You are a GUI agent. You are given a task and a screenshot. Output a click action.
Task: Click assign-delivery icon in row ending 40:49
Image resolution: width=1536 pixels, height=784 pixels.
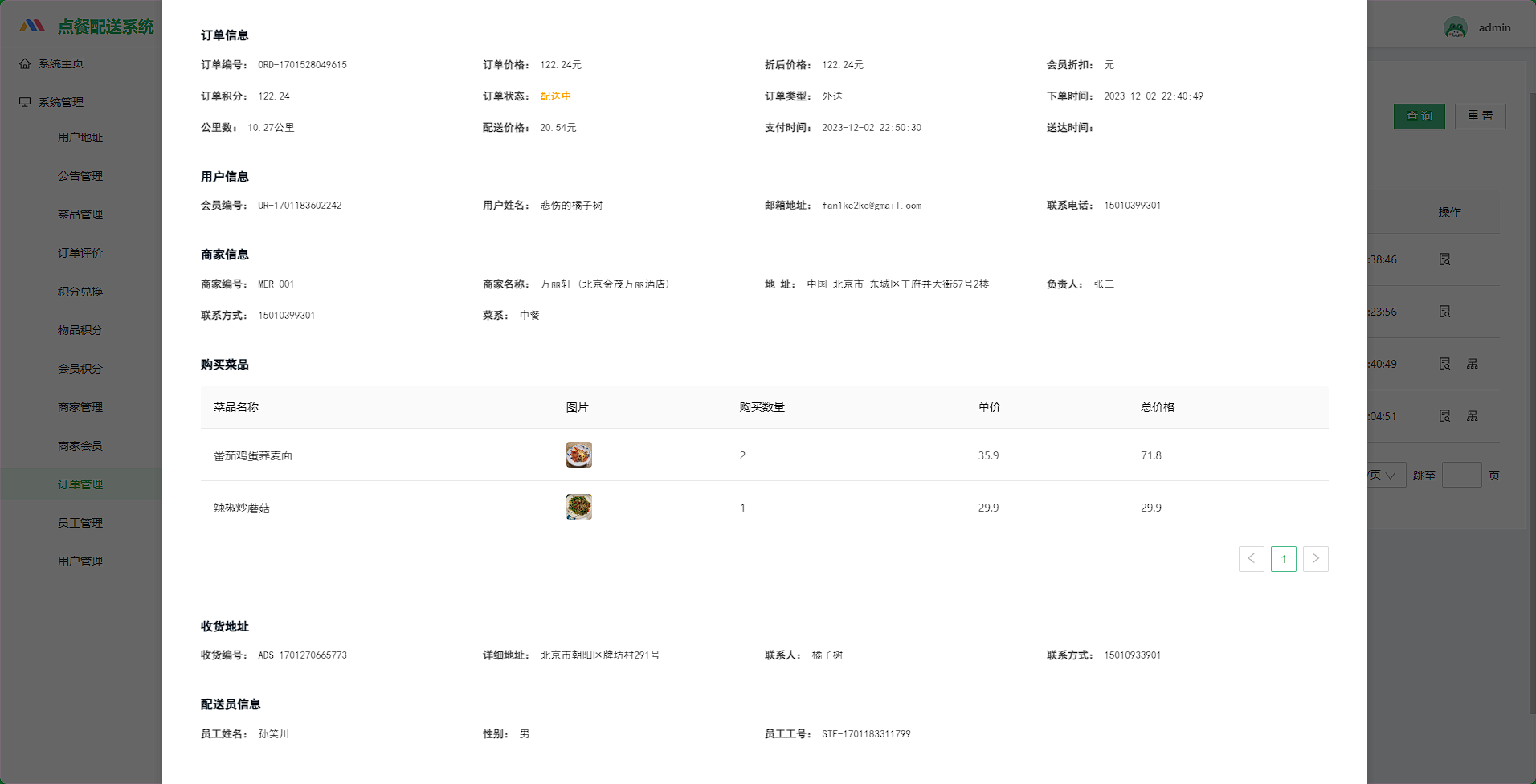tap(1472, 364)
